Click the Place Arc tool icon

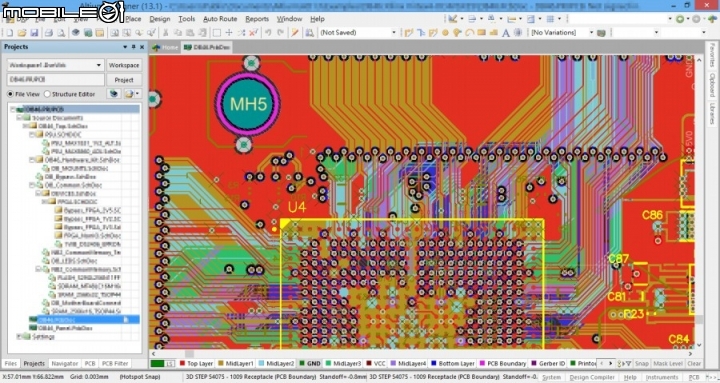[x=469, y=33]
